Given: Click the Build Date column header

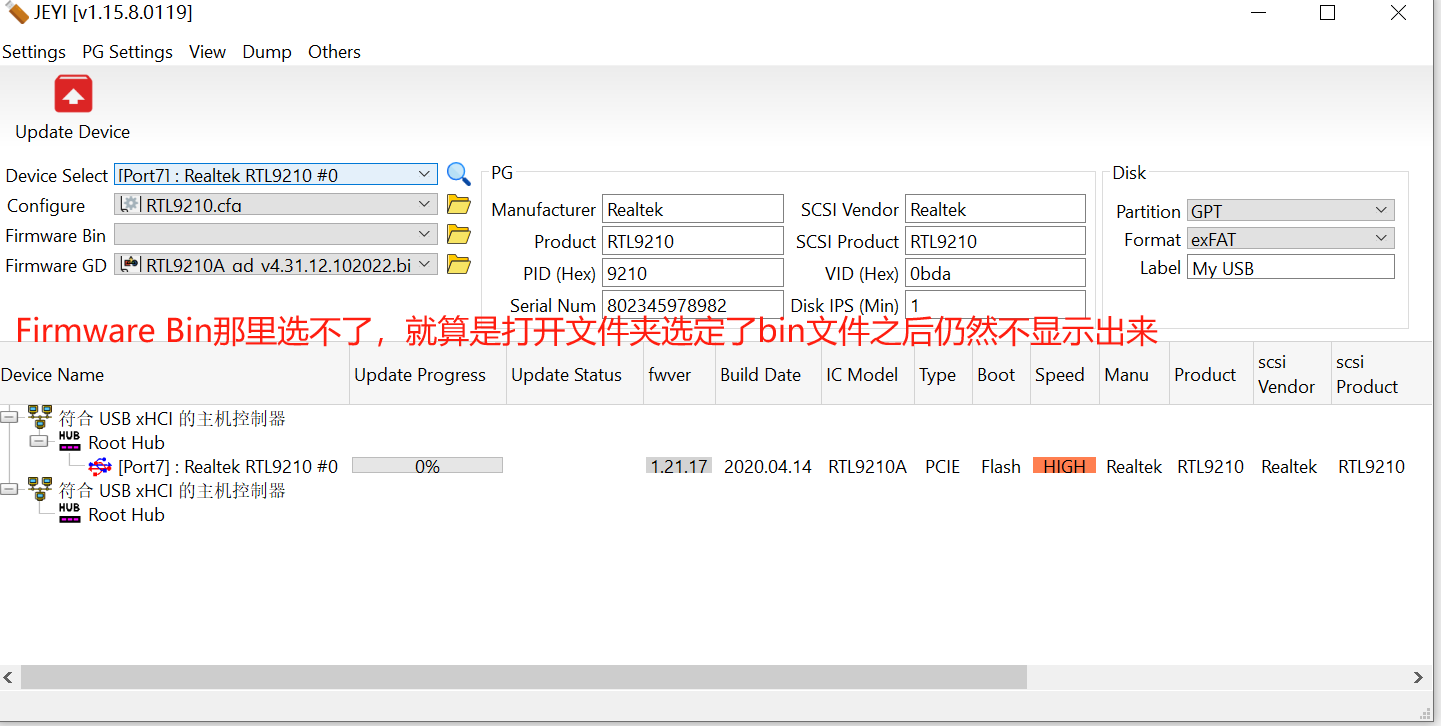Looking at the screenshot, I should click(x=767, y=374).
